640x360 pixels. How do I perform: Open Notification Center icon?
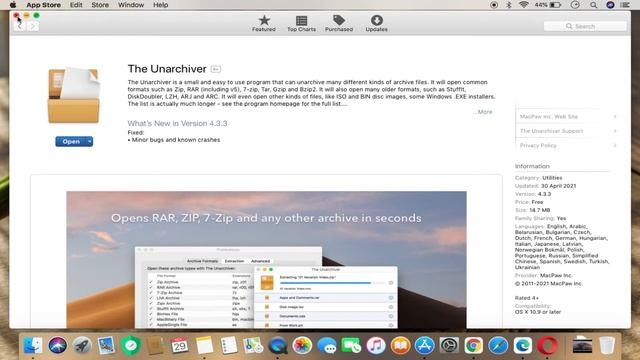pos(625,5)
